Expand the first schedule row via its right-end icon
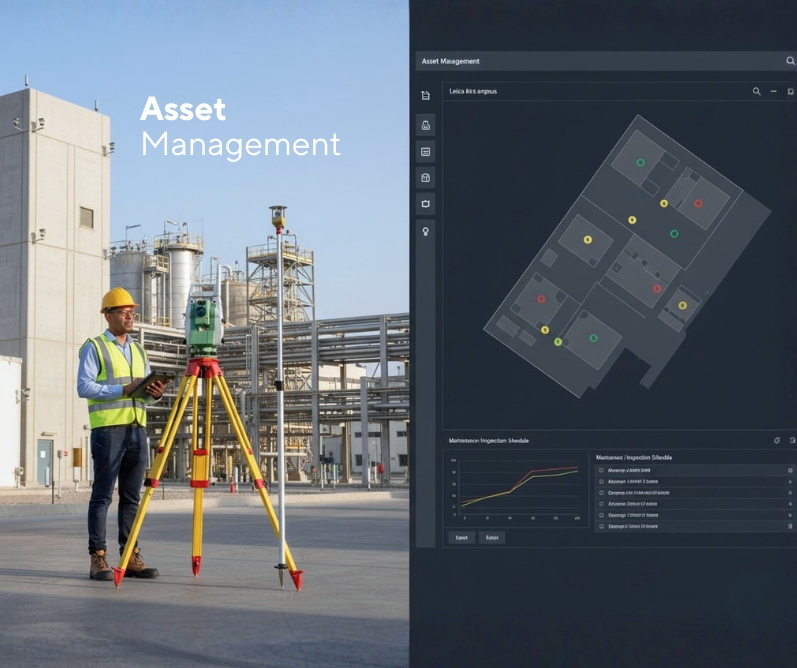The height and width of the screenshot is (668, 797). (789, 470)
